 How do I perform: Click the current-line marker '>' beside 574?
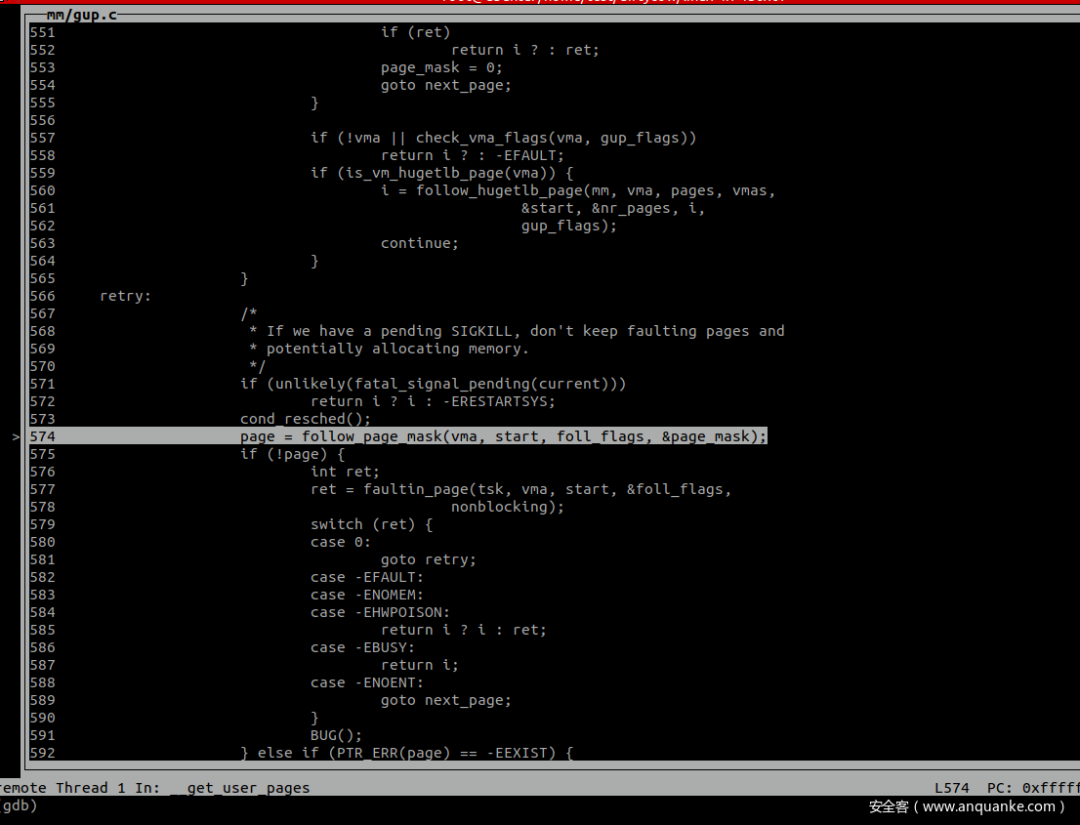click(16, 437)
